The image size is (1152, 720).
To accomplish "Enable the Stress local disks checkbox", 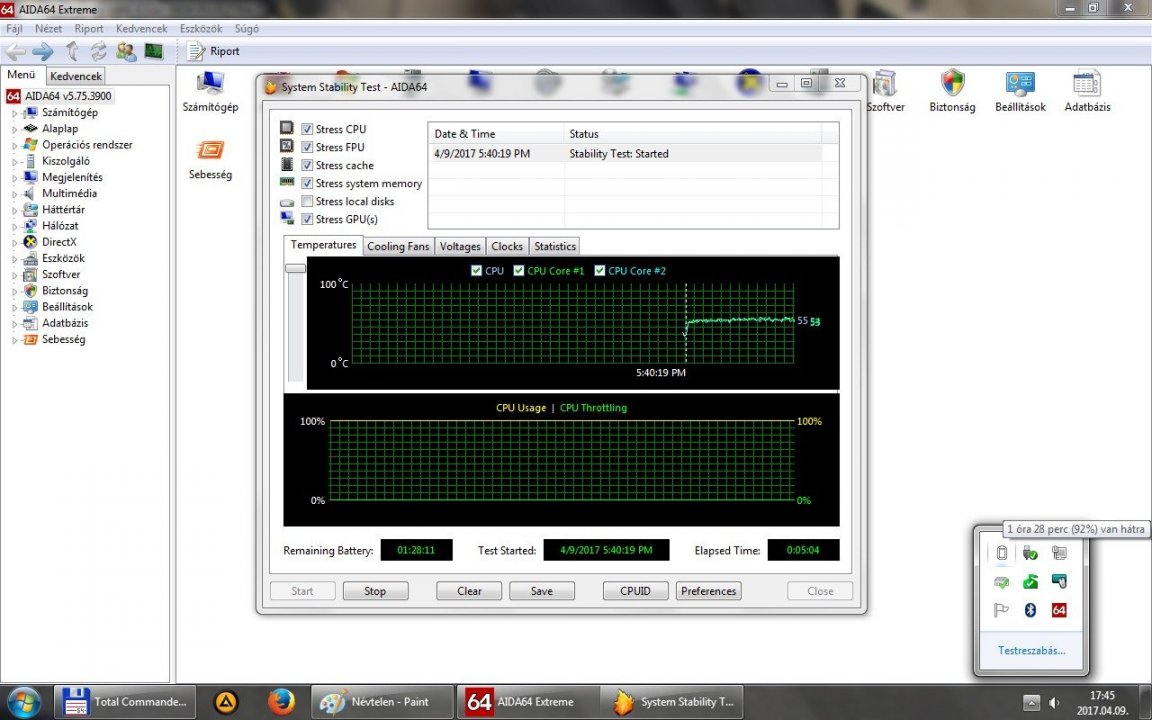I will point(307,201).
